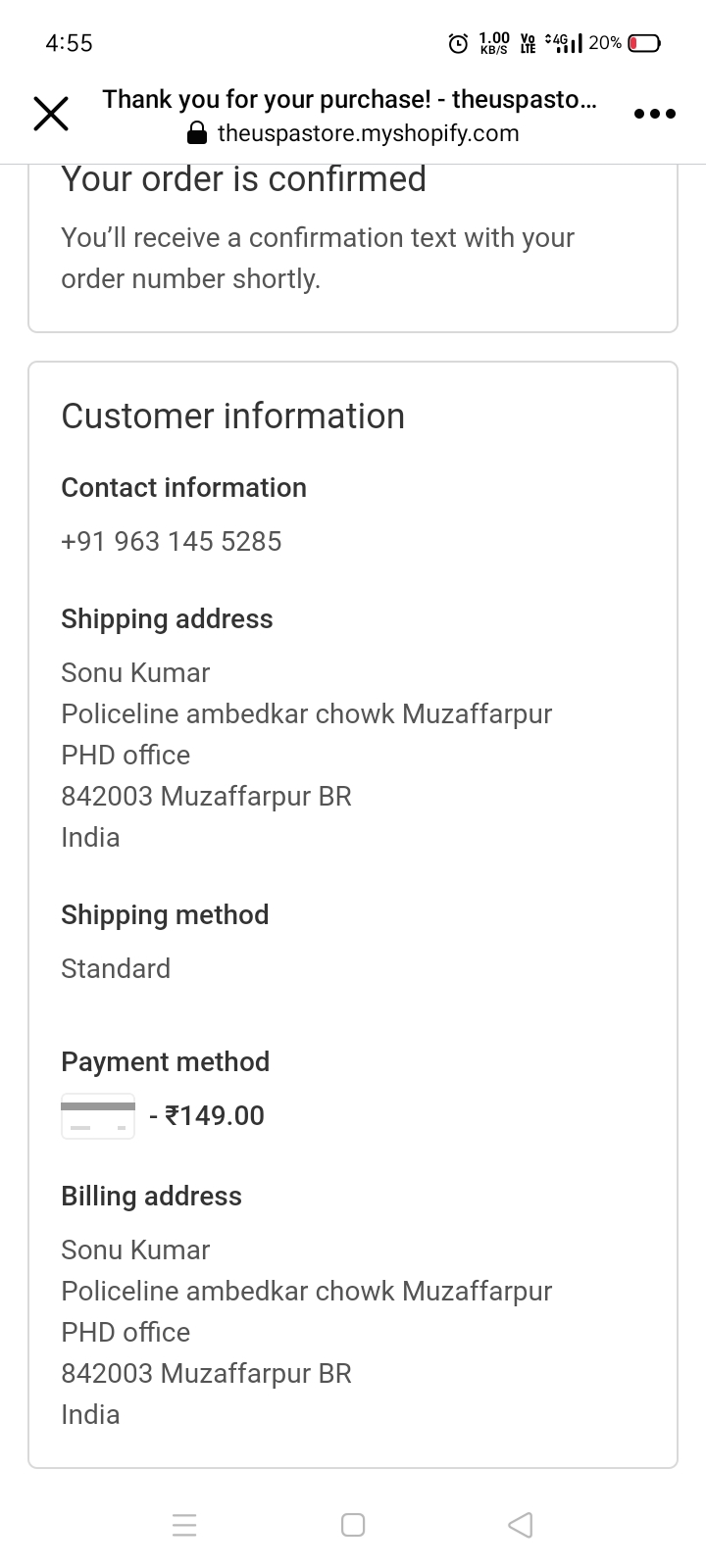The width and height of the screenshot is (706, 1568).
Task: Close the order confirmation browser tab
Action: 51,114
